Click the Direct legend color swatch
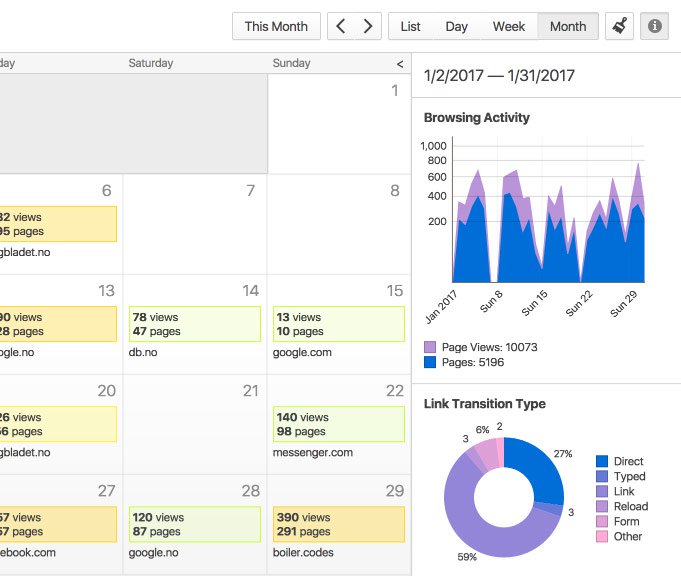Viewport: 681px width, 576px height. pyautogui.click(x=602, y=461)
